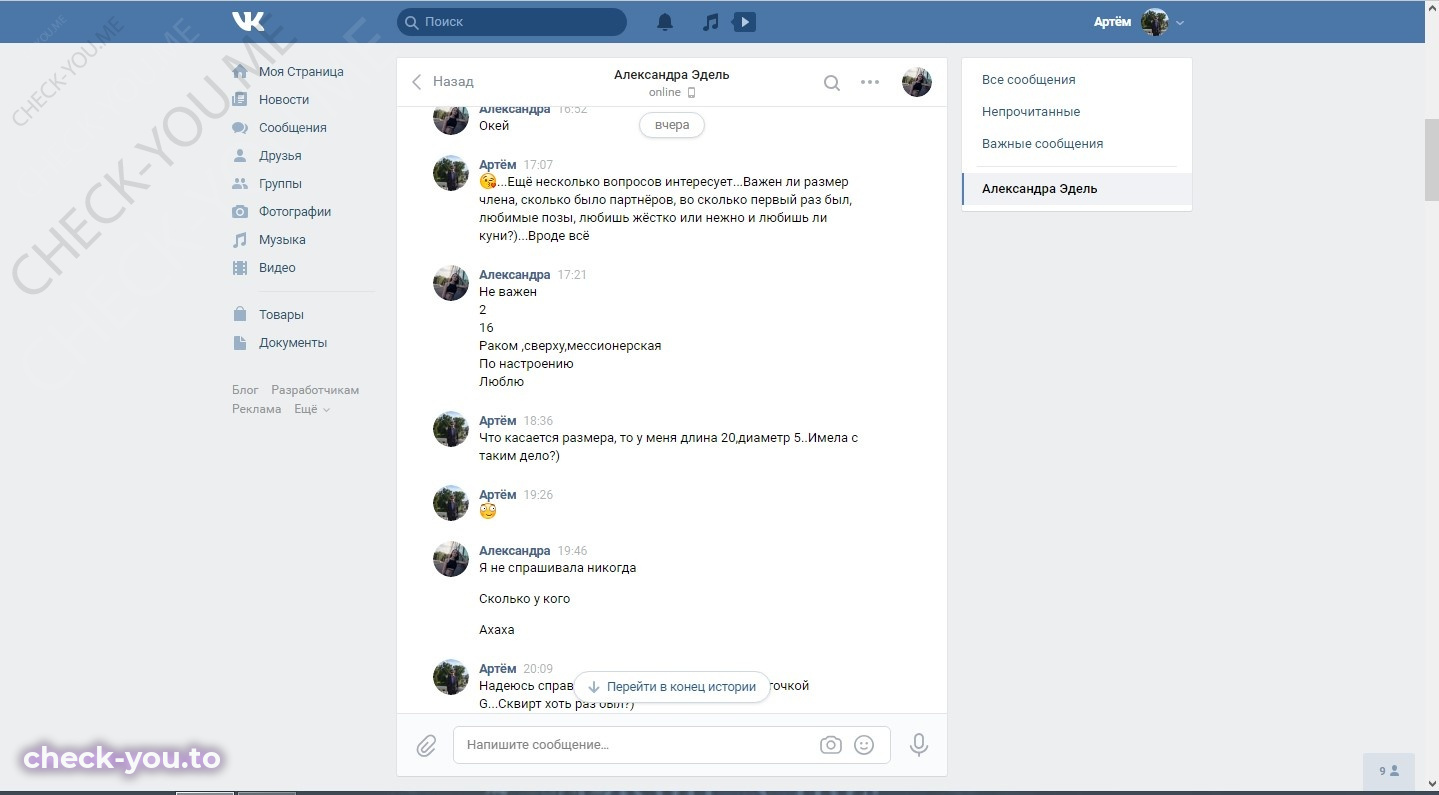Viewport: 1439px width, 795px height.
Task: Select the message text Окей
Action: 494,126
